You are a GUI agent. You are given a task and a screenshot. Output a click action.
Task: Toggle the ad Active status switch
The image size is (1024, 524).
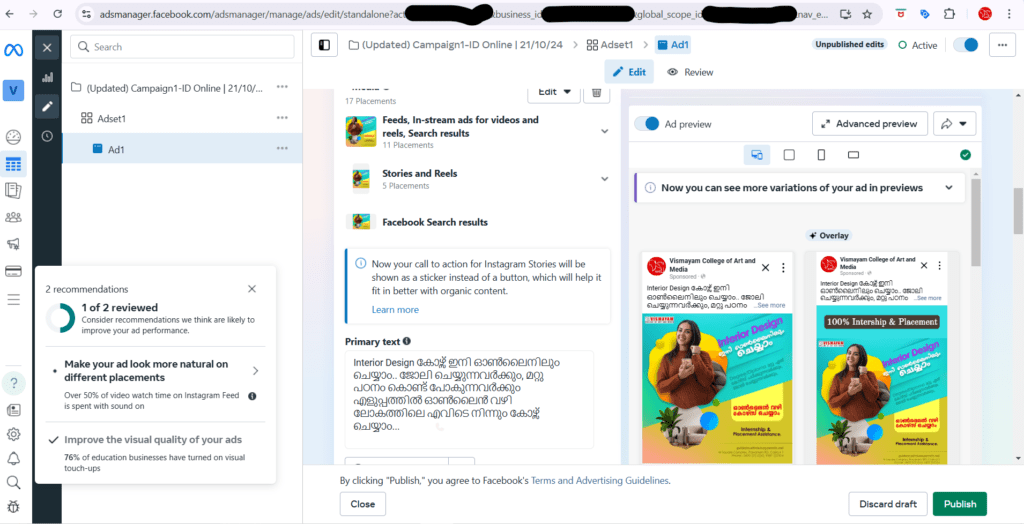pyautogui.click(x=966, y=45)
